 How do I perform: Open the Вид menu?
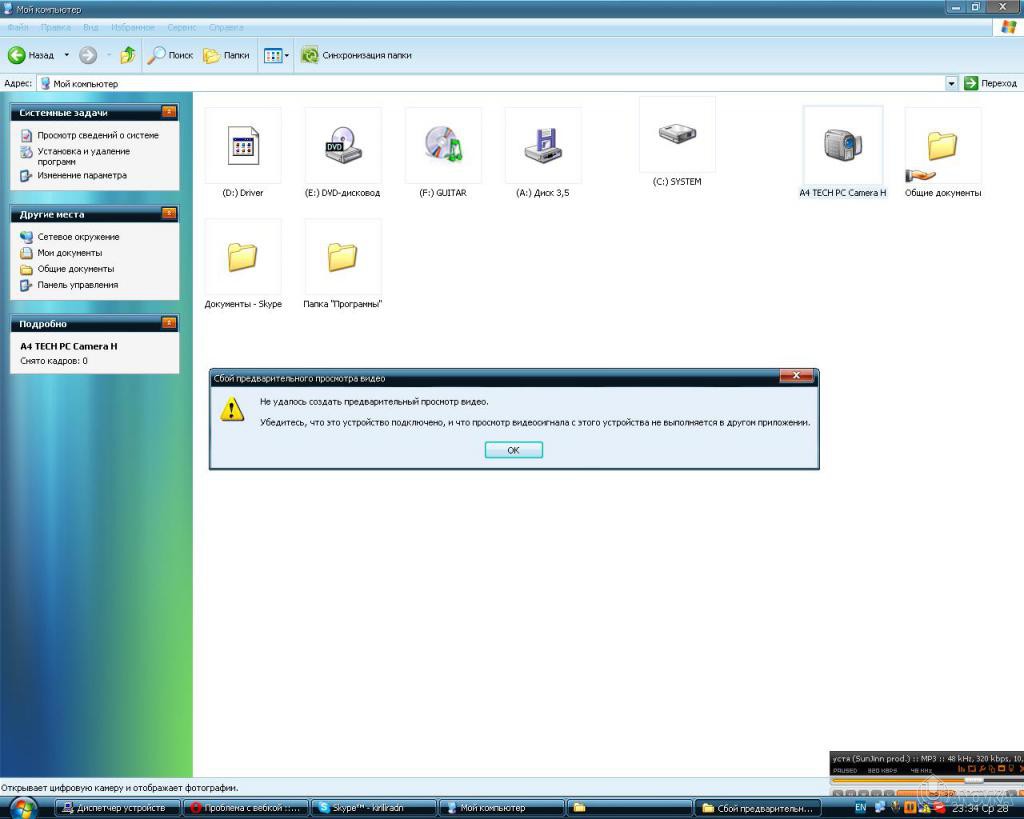(91, 28)
